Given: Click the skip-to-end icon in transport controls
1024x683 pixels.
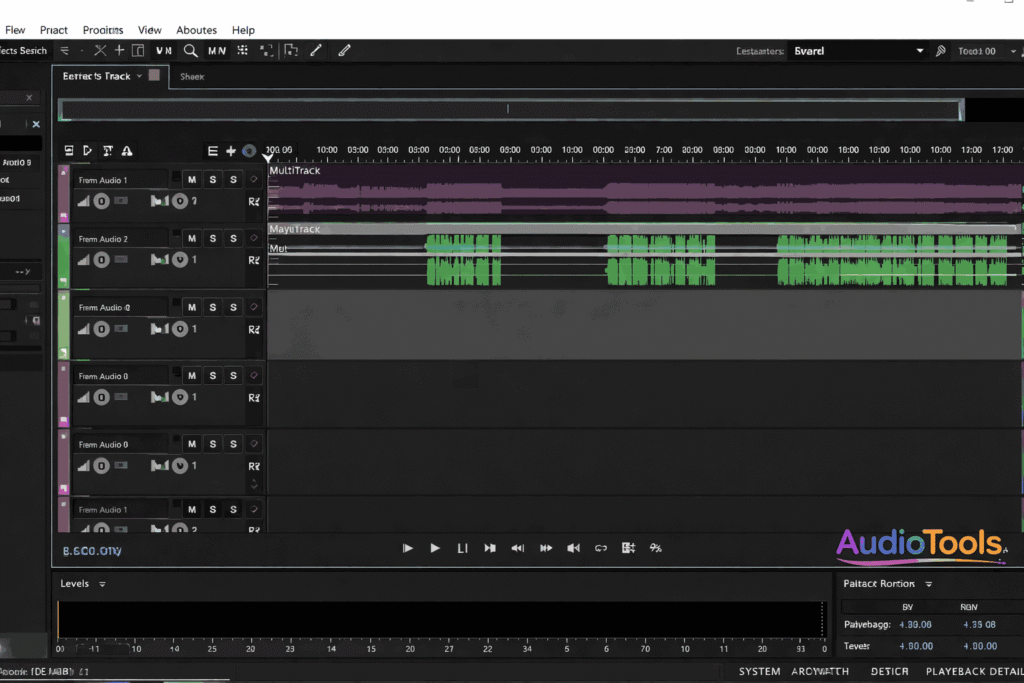Looking at the screenshot, I should click(489, 548).
